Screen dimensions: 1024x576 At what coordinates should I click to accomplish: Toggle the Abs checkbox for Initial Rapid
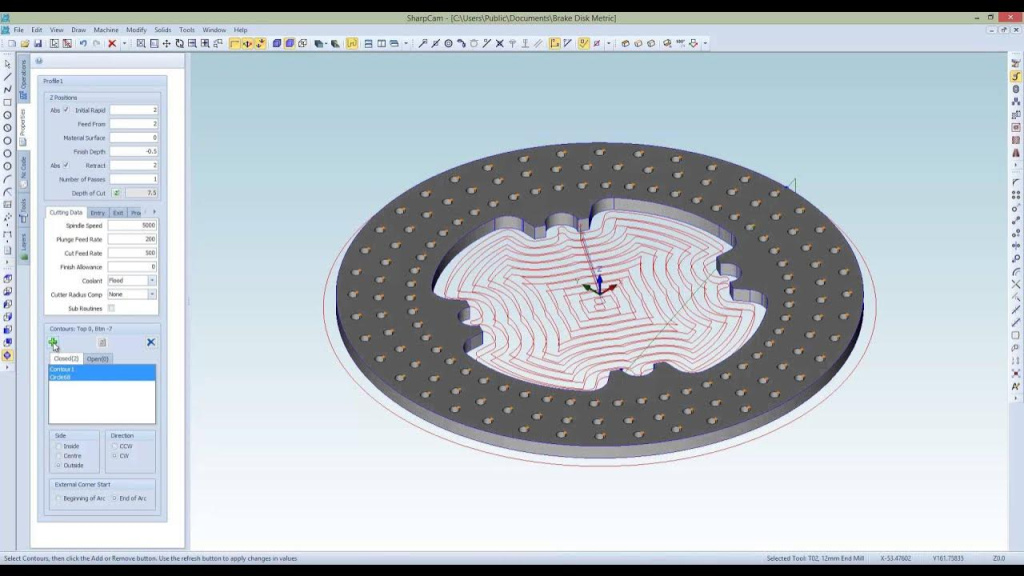point(67,110)
